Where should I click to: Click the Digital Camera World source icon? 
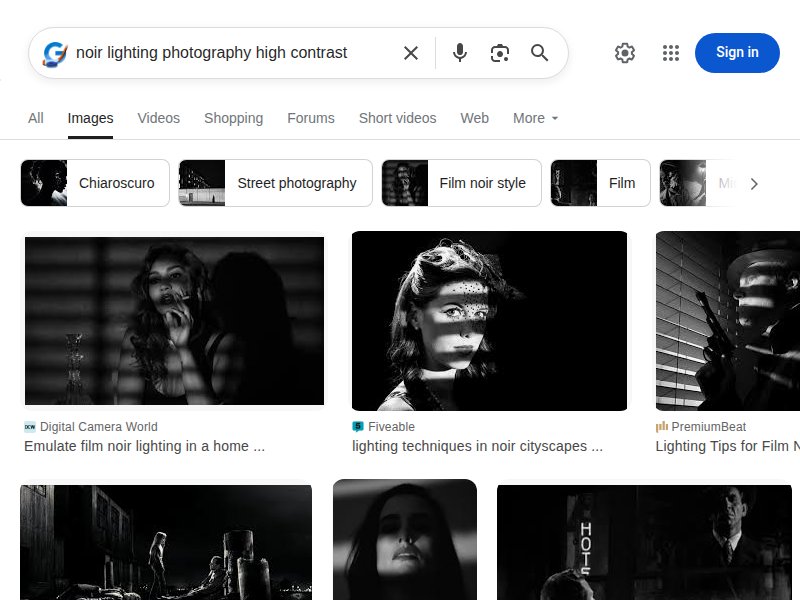30,426
